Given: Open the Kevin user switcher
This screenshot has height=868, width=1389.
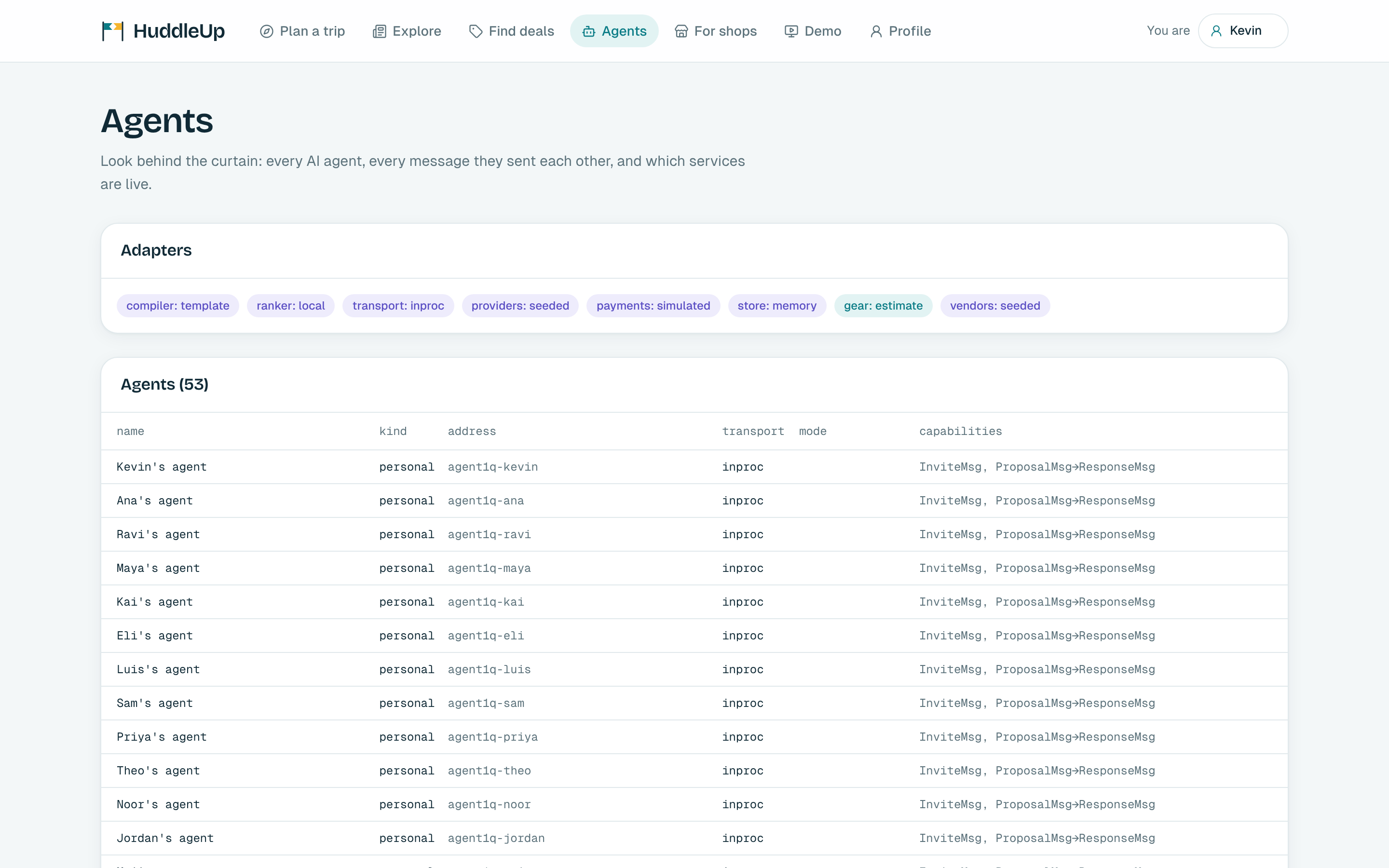Looking at the screenshot, I should click(1243, 31).
